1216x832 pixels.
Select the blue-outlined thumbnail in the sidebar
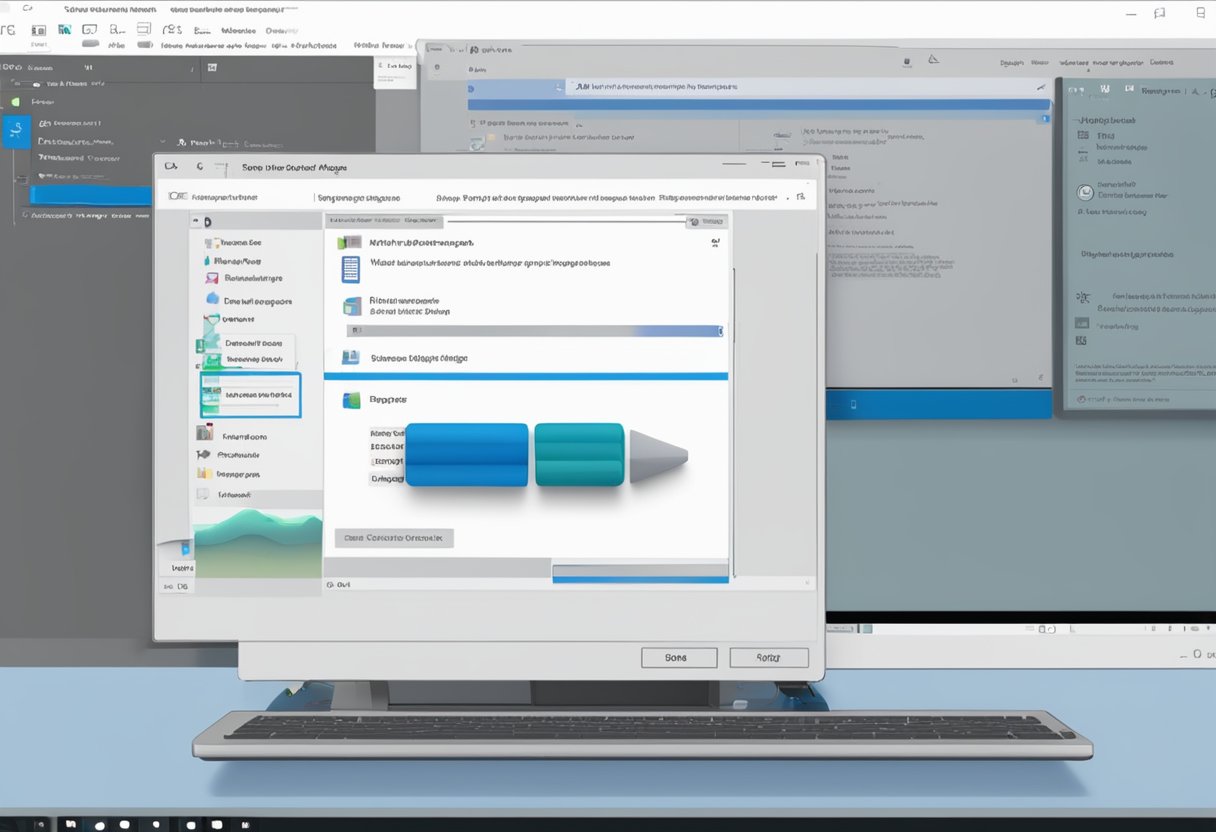[249, 394]
